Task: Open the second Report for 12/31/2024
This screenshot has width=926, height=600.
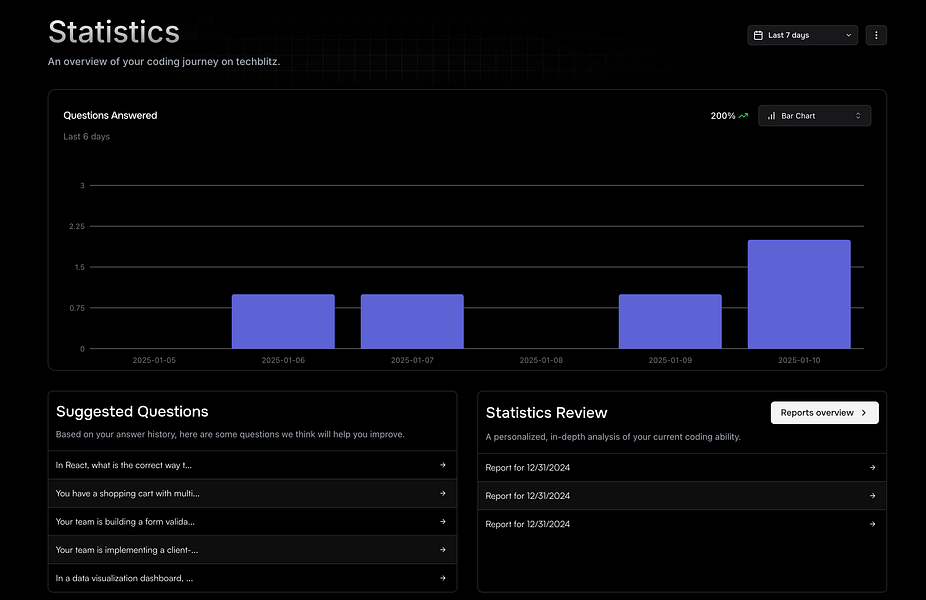Action: tap(528, 496)
